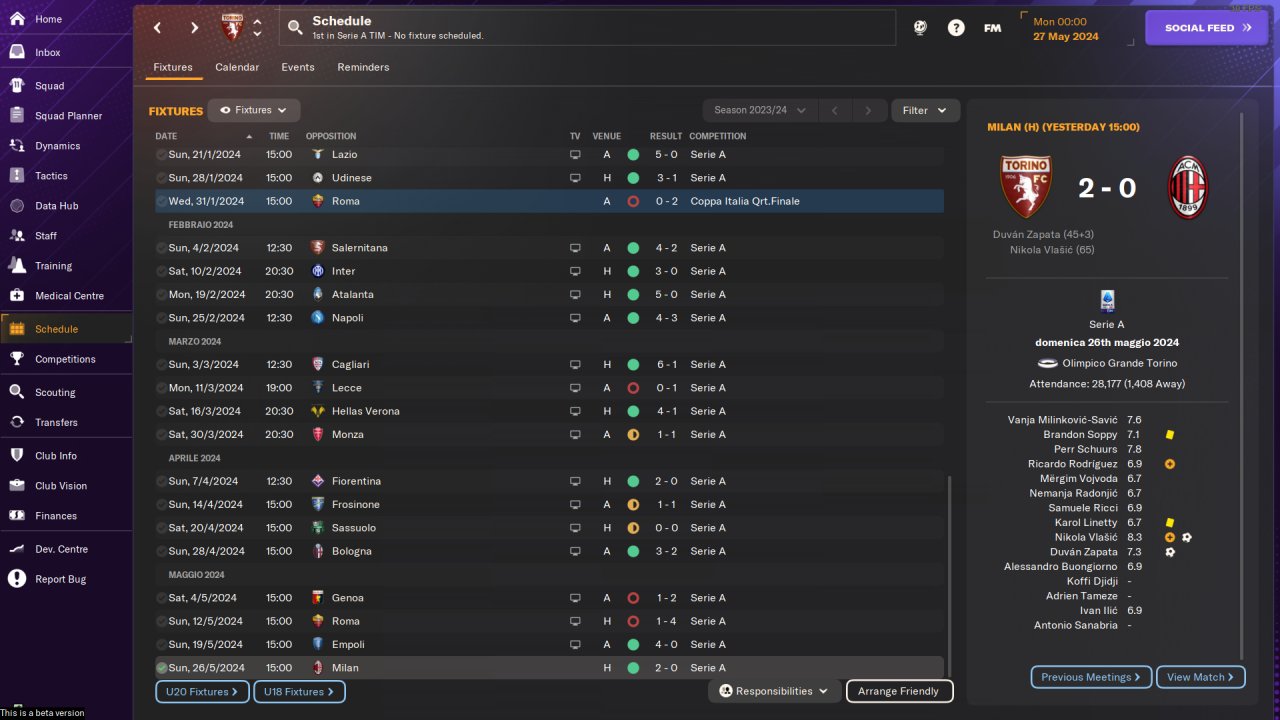Toggle the checkmark for the Genoa fixture
Viewport: 1280px width, 720px height.
[161, 598]
